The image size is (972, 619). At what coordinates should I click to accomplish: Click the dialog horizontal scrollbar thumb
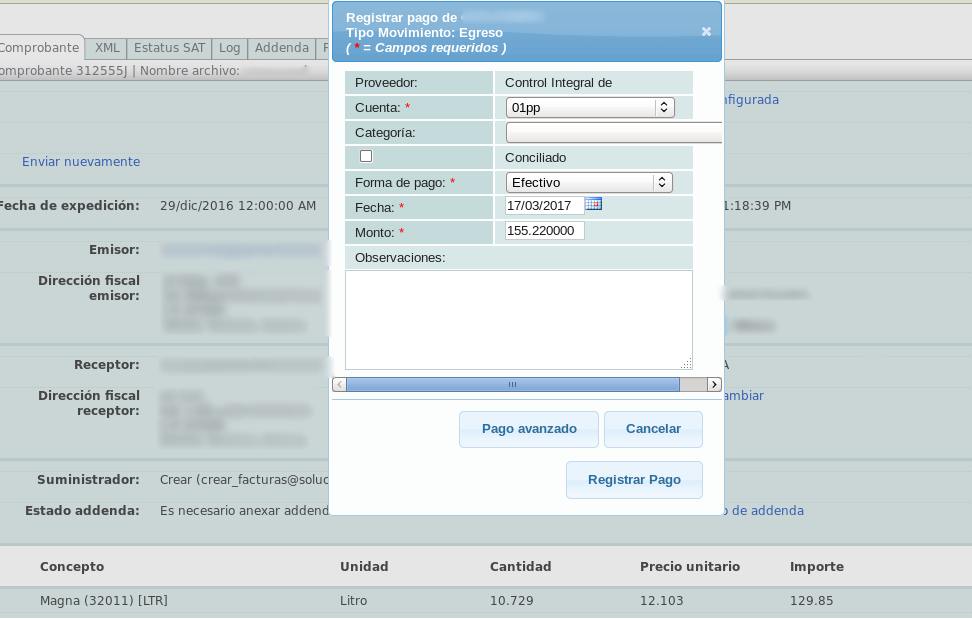(x=512, y=384)
